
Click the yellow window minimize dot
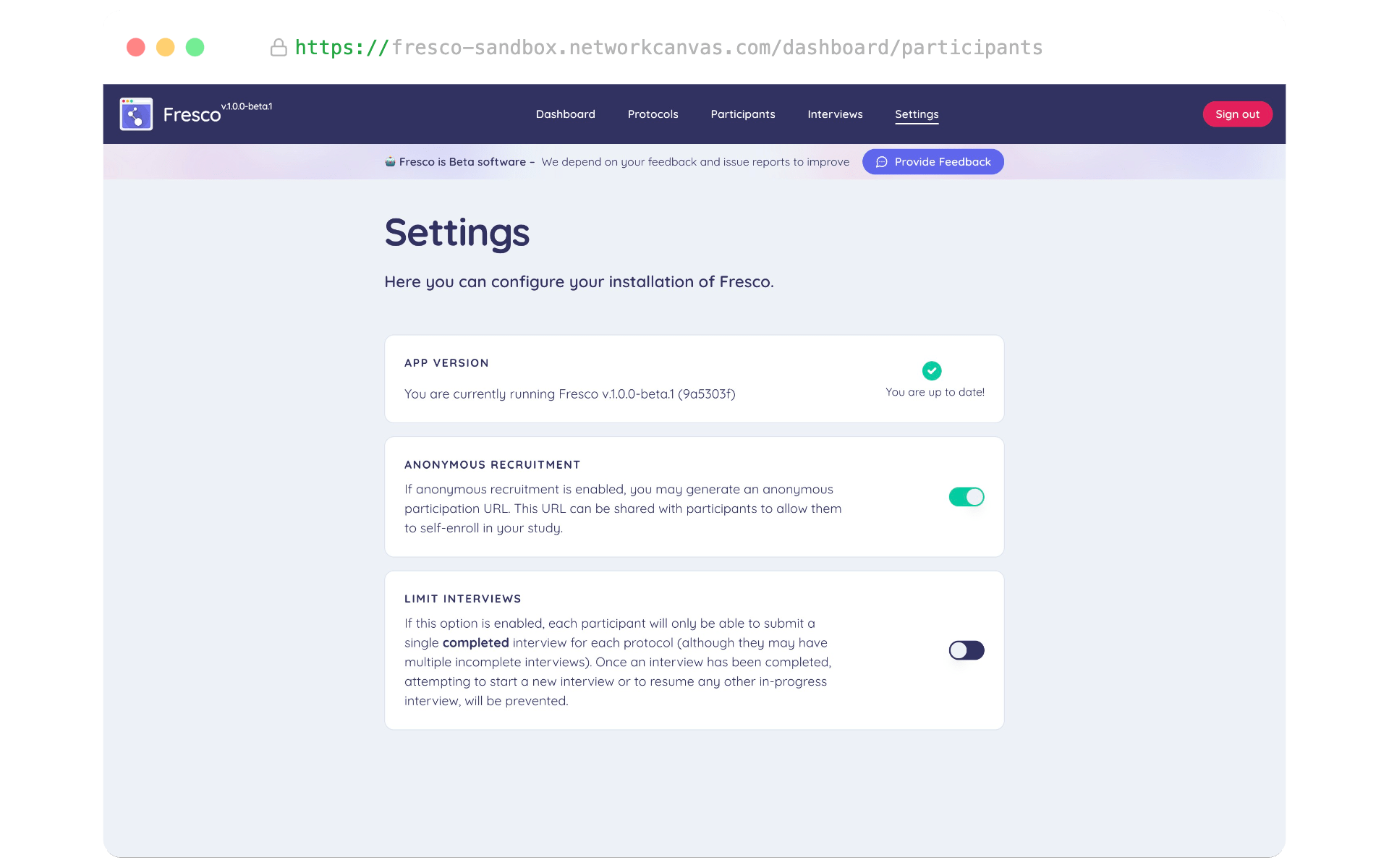tap(166, 48)
